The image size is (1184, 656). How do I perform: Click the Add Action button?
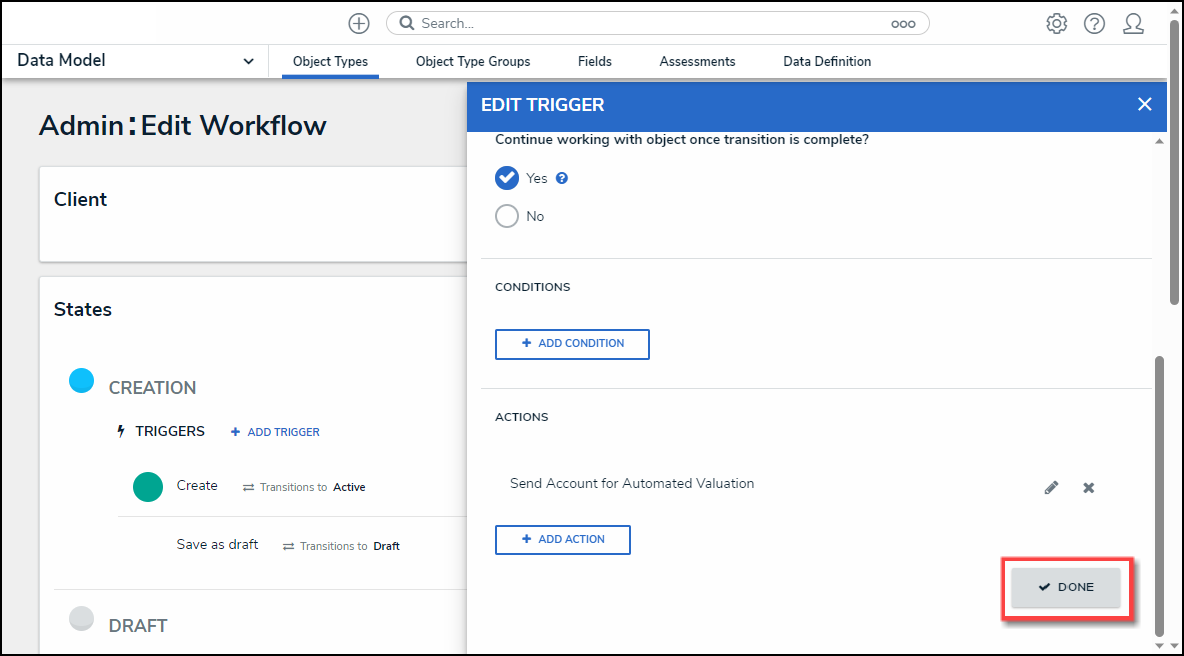[x=563, y=540]
